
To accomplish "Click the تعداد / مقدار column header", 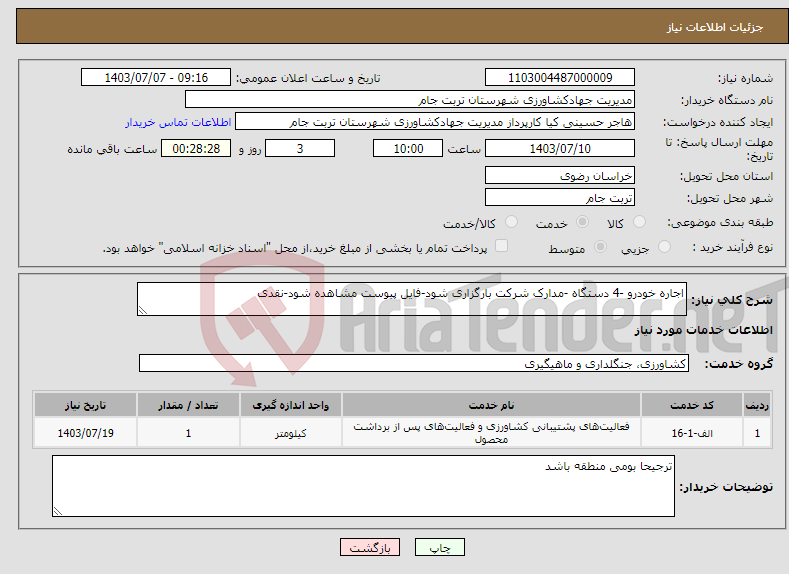I will tap(188, 405).
